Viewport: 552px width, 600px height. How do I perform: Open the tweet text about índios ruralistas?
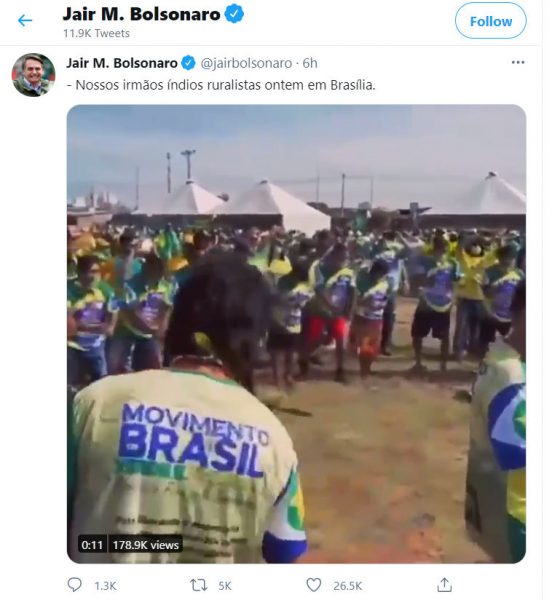[x=221, y=85]
